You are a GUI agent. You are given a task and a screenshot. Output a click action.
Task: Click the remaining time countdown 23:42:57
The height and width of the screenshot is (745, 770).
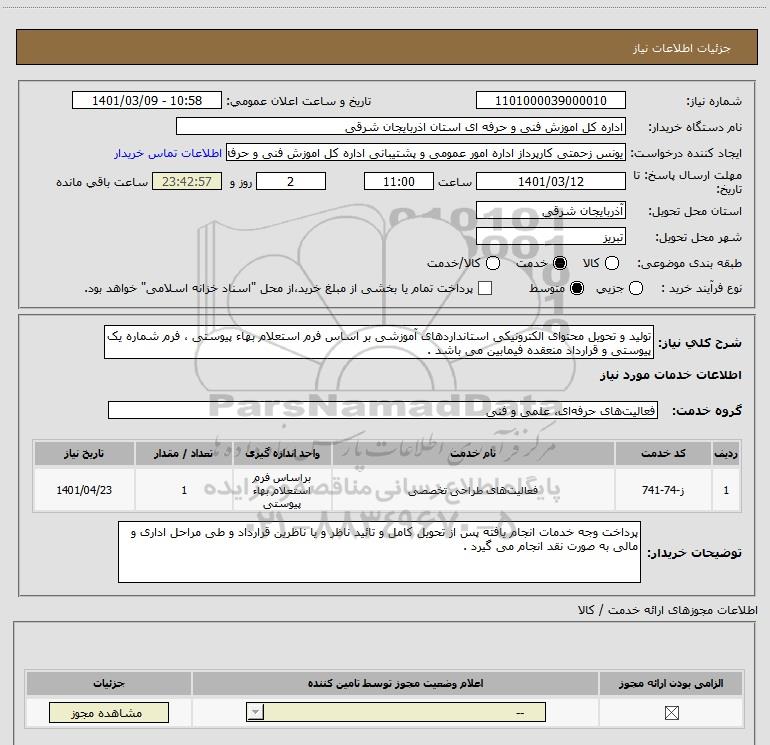[187, 181]
